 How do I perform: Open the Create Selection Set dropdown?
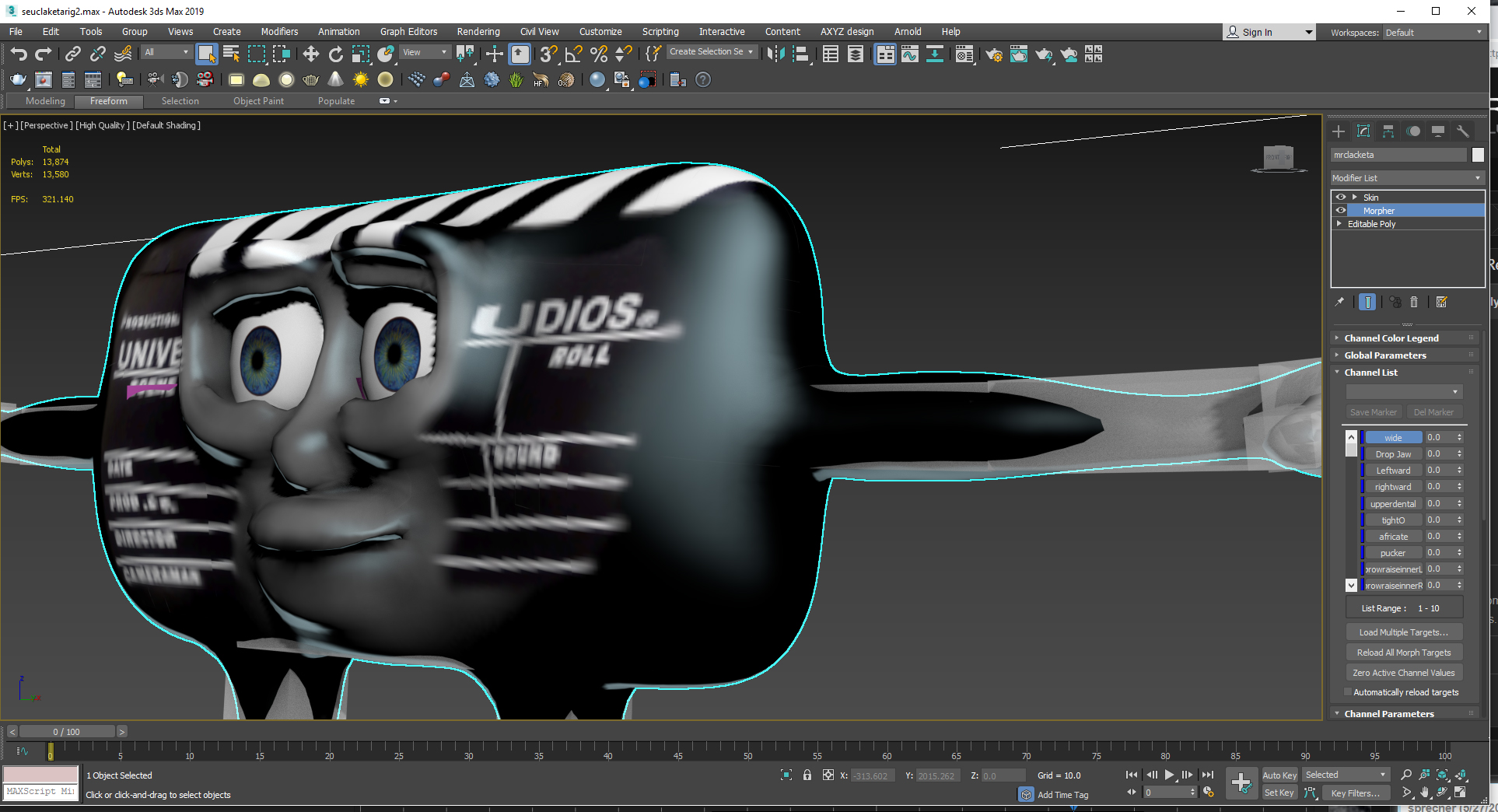click(x=712, y=52)
